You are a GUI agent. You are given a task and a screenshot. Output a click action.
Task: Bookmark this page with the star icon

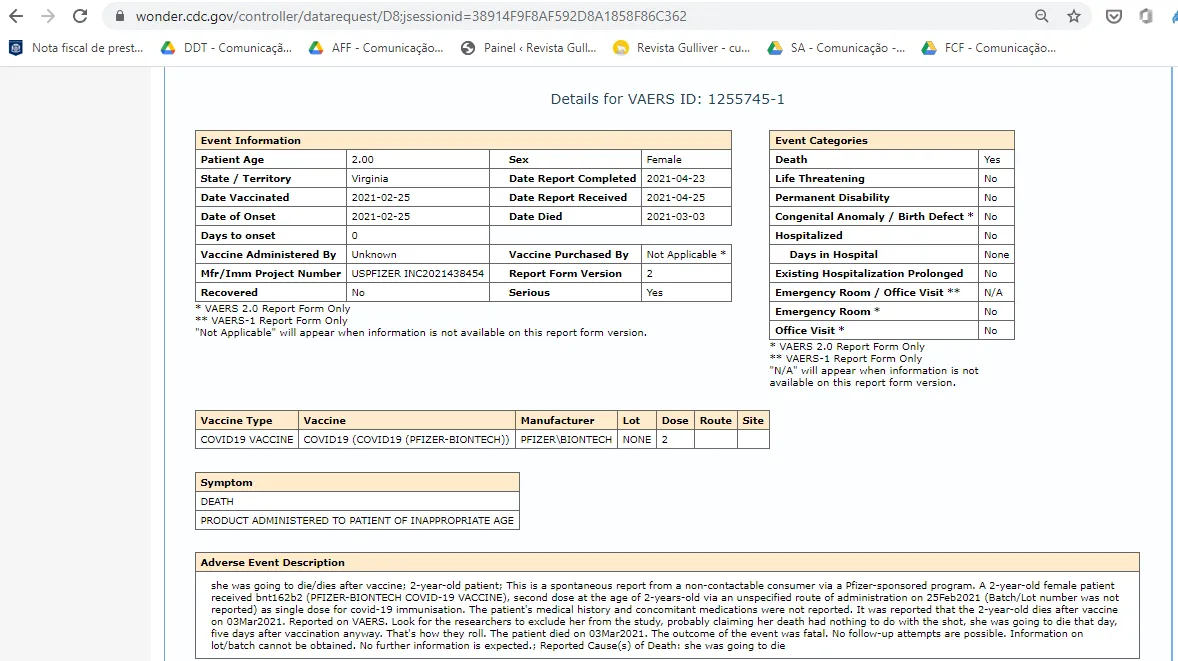point(1074,16)
